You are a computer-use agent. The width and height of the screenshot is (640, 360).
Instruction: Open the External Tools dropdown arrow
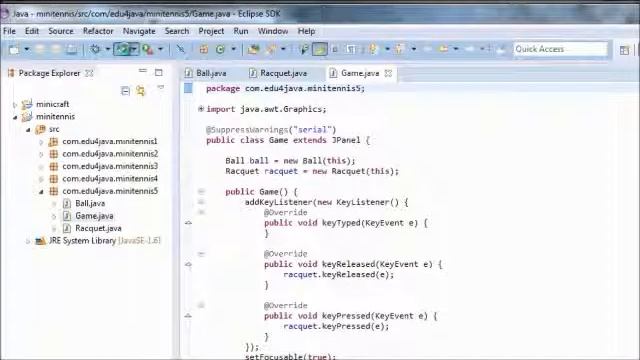[160, 49]
